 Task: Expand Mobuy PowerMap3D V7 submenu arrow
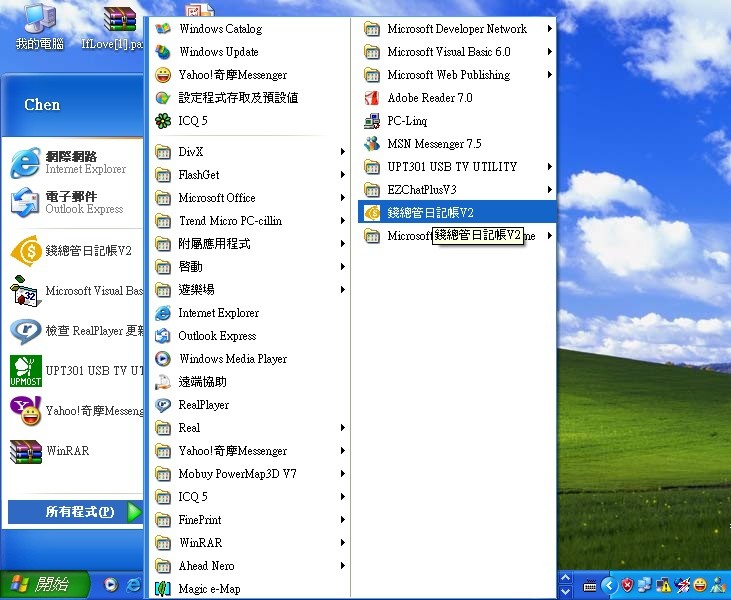pyautogui.click(x=343, y=474)
